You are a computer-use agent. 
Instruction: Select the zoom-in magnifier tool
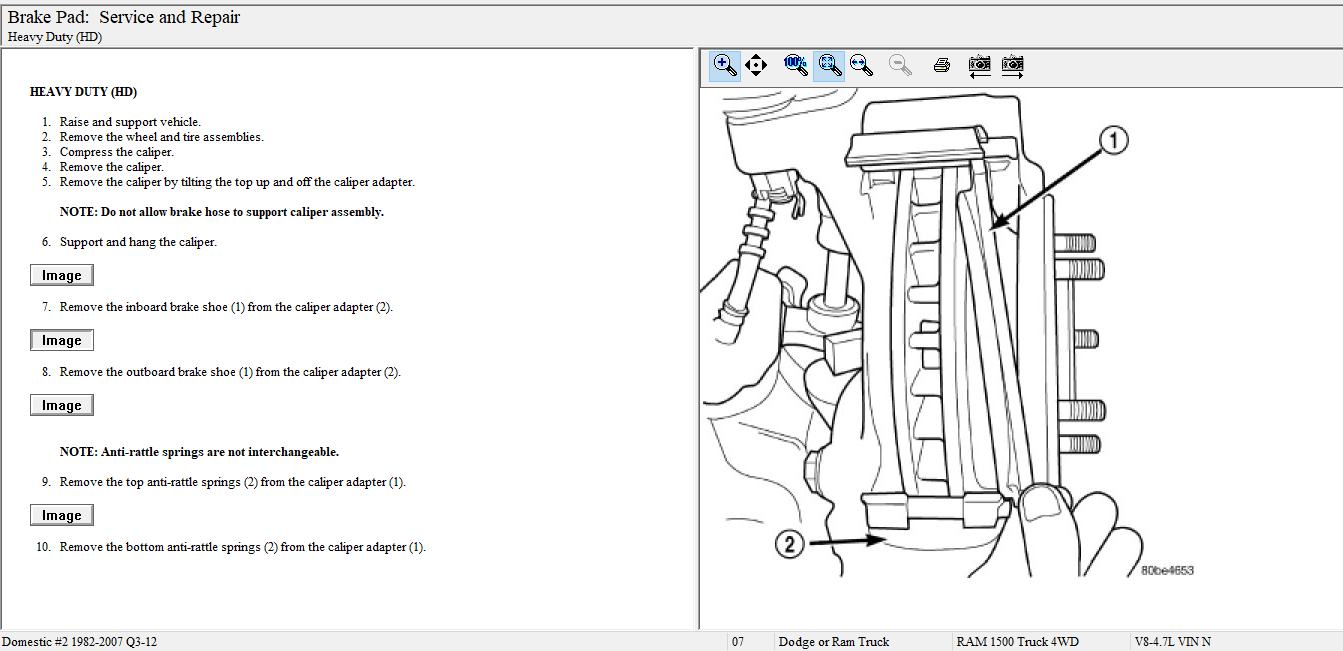pyautogui.click(x=725, y=66)
